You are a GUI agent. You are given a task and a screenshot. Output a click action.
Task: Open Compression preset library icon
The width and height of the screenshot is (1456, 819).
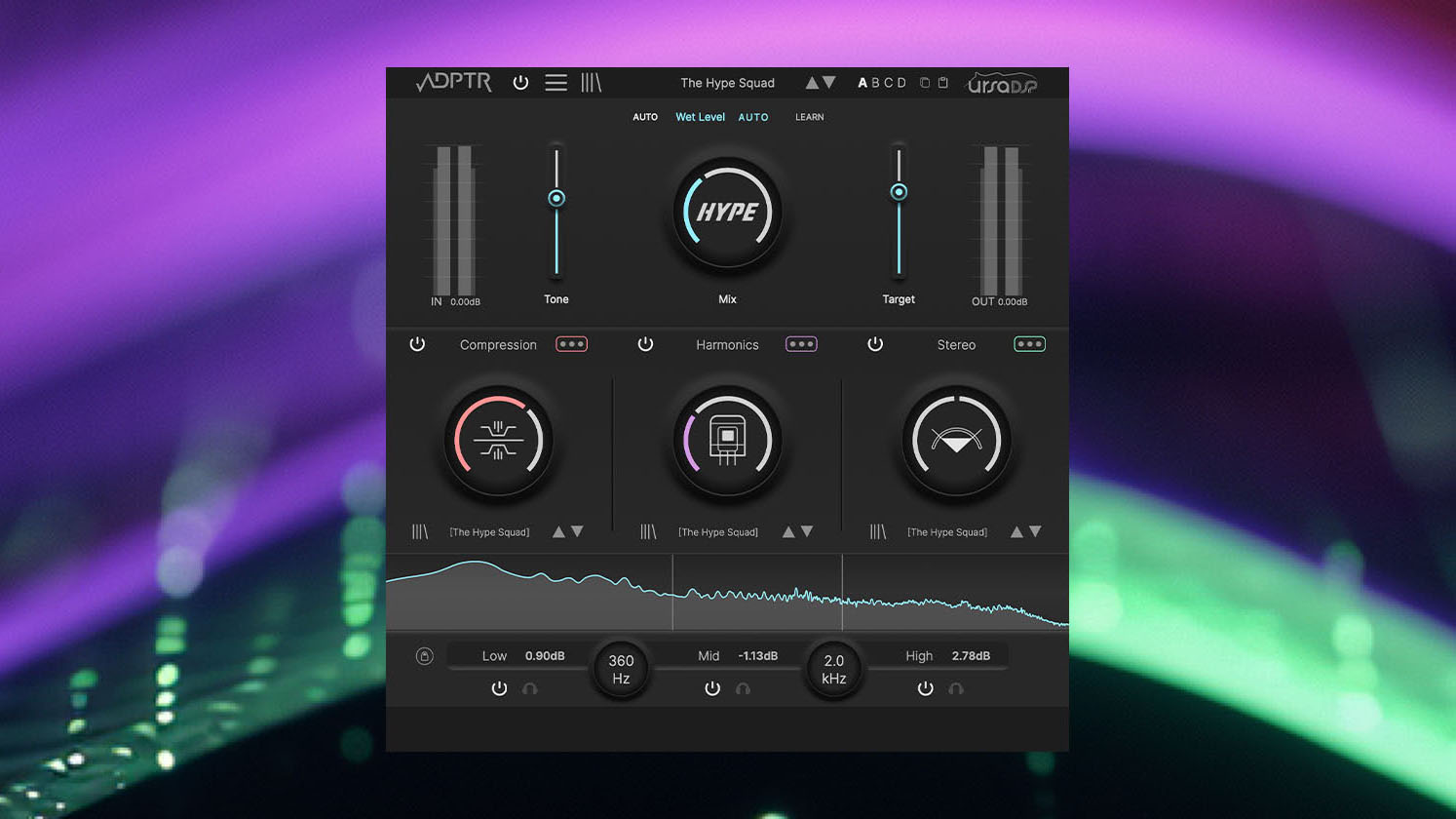pos(420,531)
